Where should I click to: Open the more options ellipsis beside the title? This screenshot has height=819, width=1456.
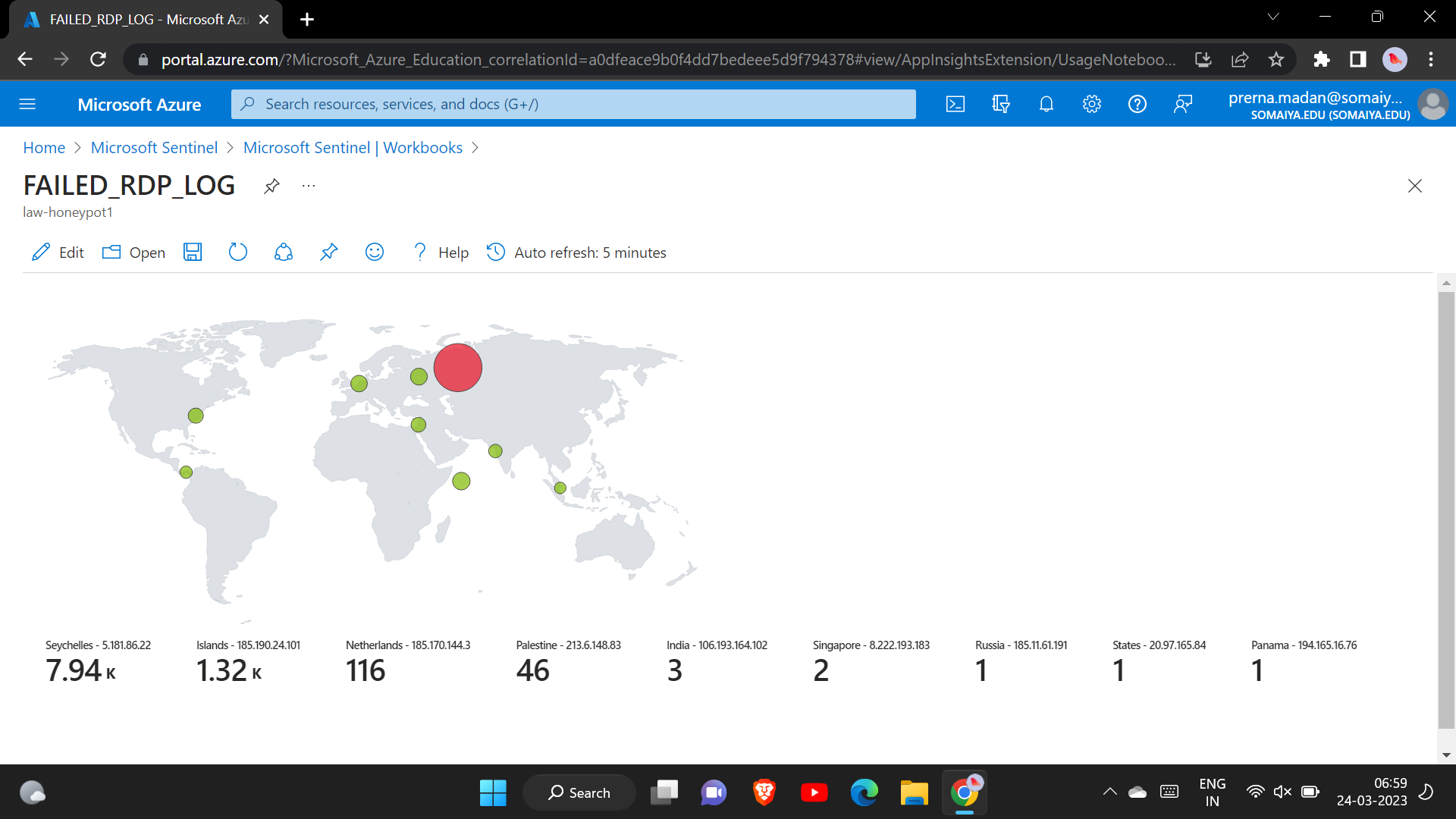(309, 186)
